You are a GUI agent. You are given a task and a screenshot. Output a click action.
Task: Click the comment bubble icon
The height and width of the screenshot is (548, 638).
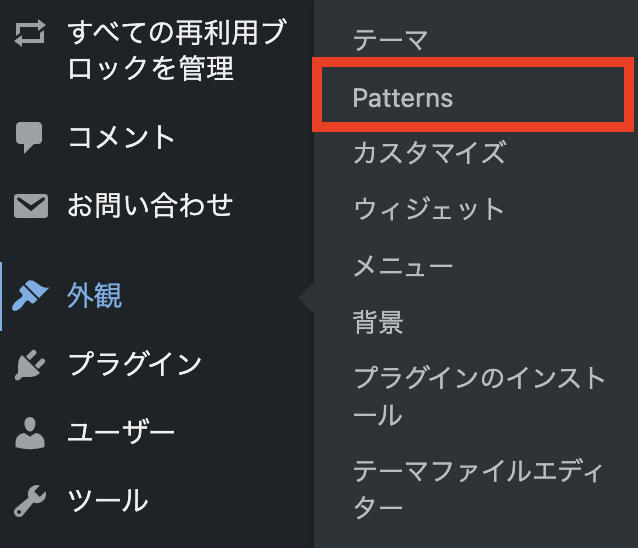[x=28, y=137]
